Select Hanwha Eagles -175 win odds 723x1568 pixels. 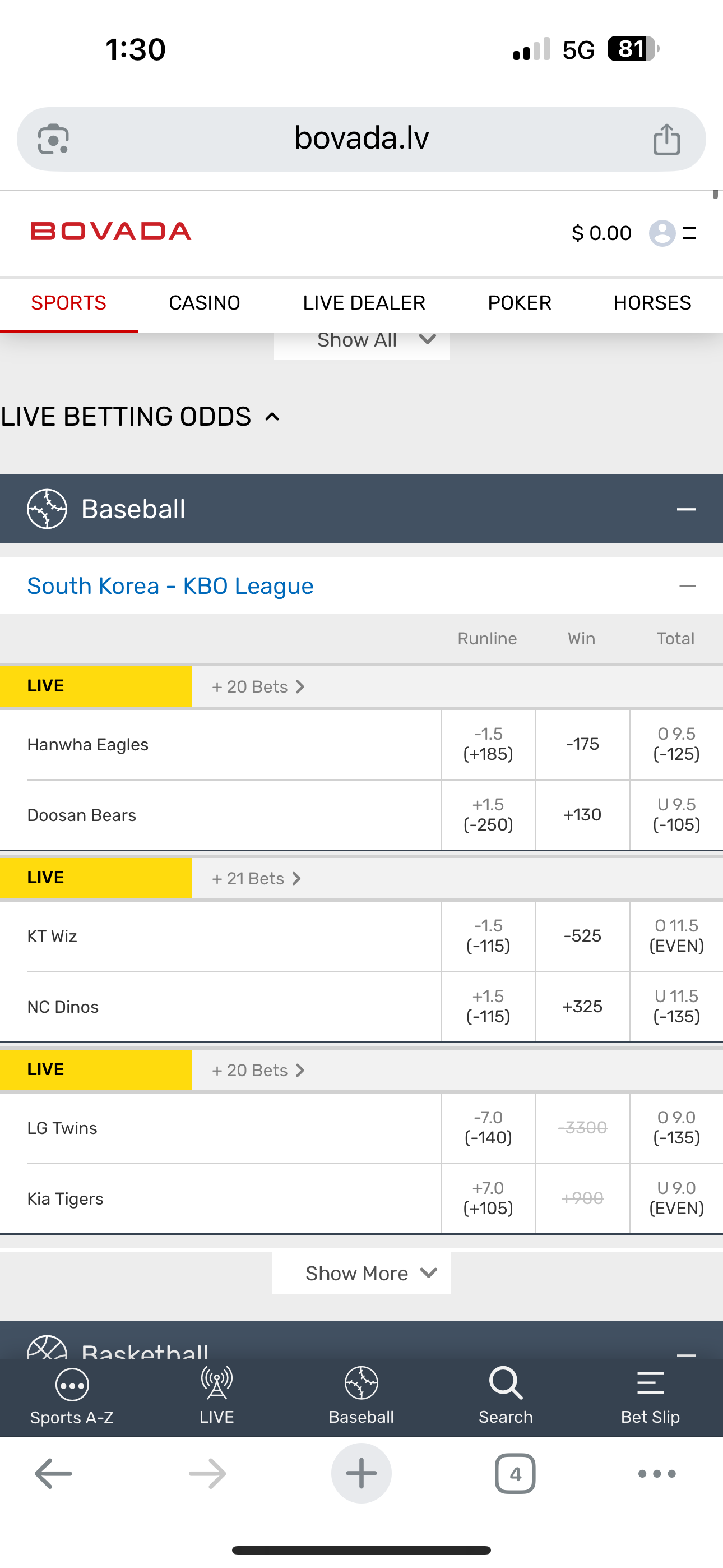click(x=582, y=744)
